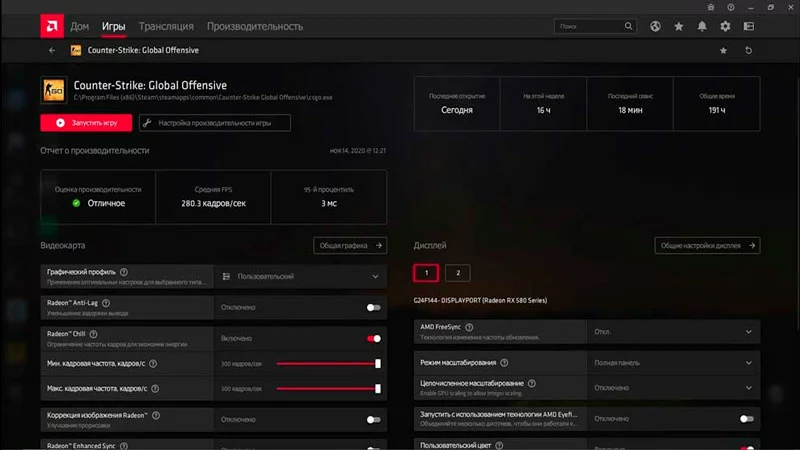This screenshot has width=800, height=450.
Task: Click the search magnifier icon
Action: 628,26
